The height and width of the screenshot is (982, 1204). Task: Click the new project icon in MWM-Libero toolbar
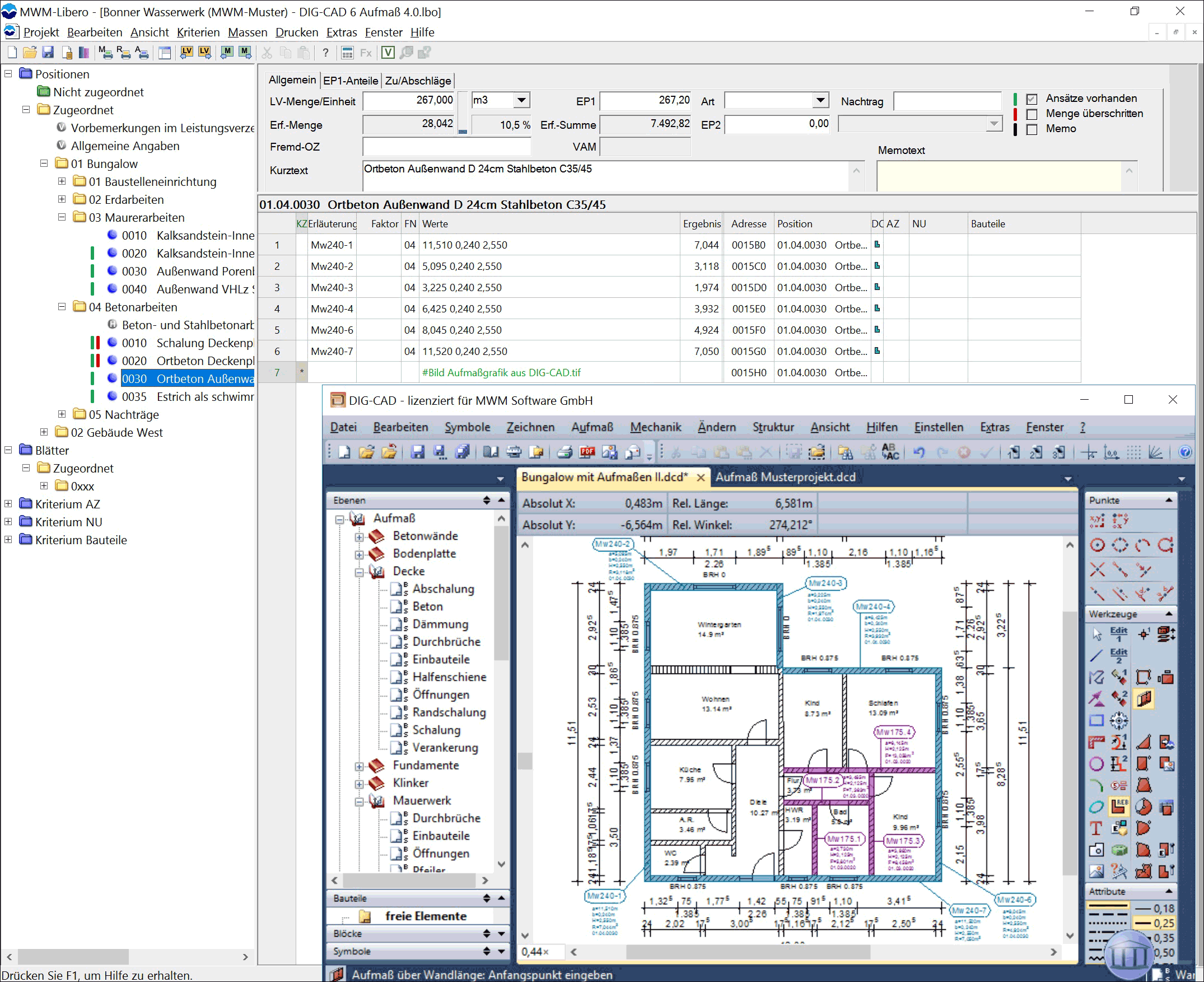coord(12,53)
